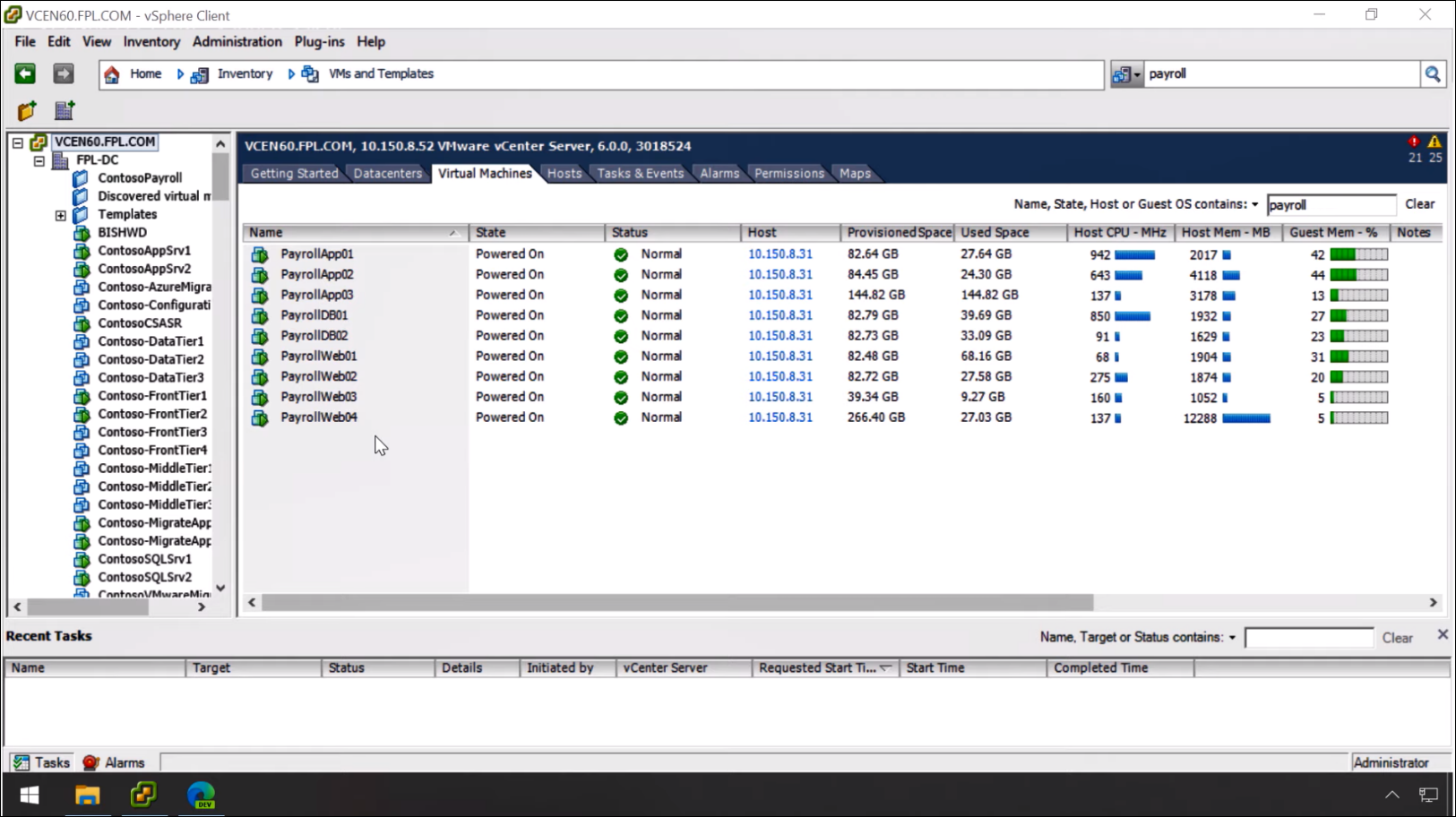Click the Home icon in breadcrumb bar
The height and width of the screenshot is (817, 1456).
pos(112,74)
